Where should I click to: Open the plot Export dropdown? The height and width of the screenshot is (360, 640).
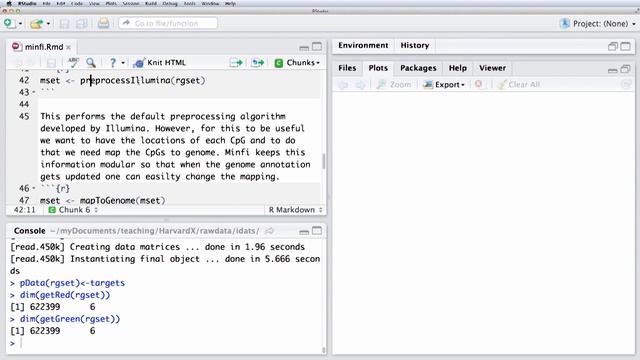pos(444,84)
